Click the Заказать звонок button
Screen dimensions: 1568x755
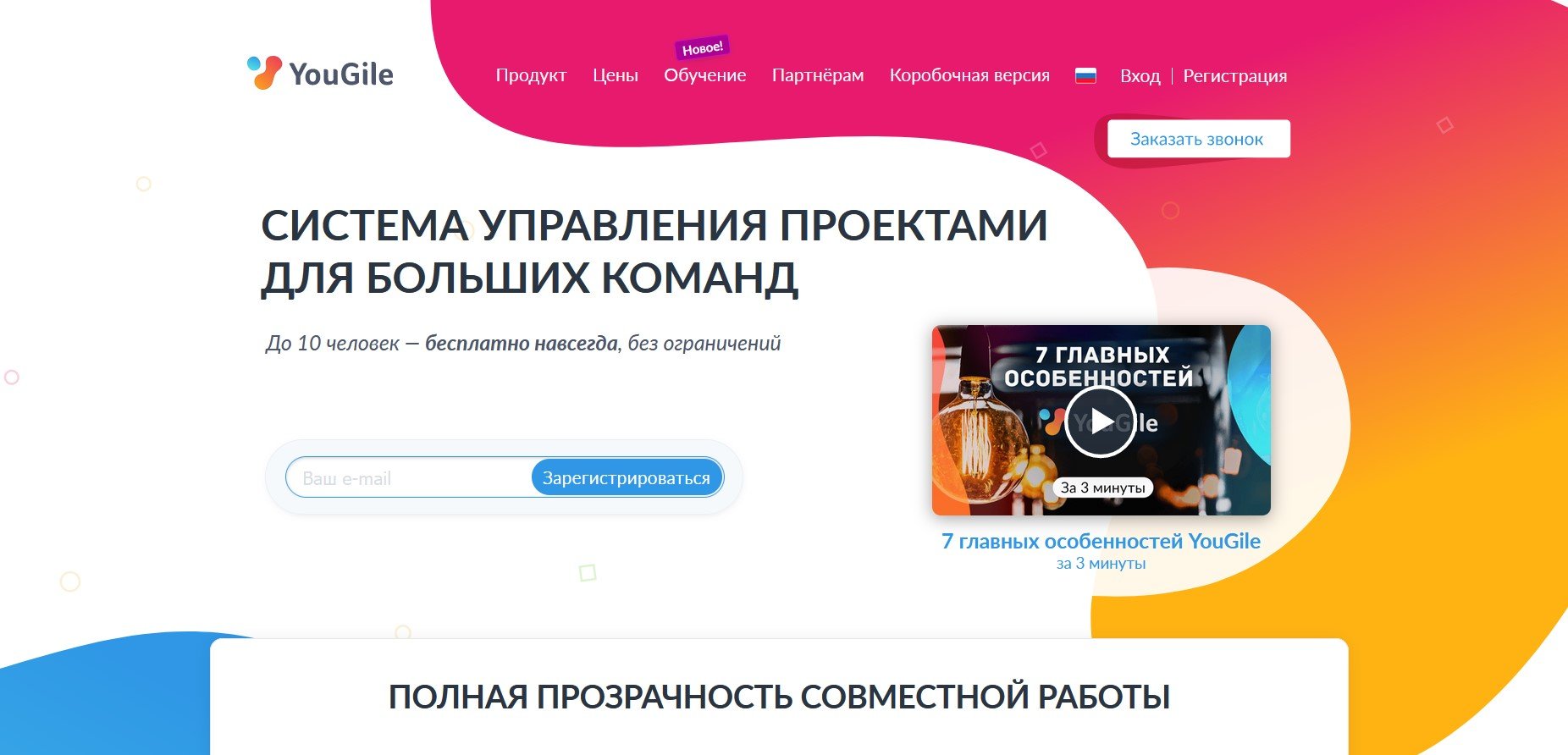point(1199,139)
